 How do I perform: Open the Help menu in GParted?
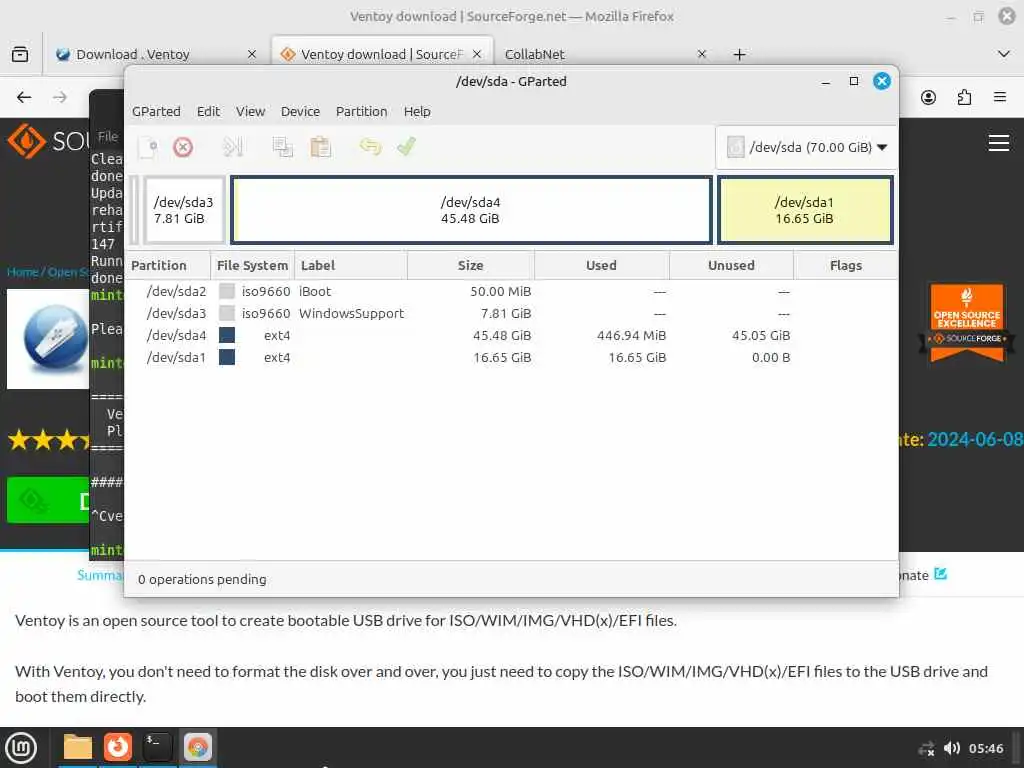(417, 112)
